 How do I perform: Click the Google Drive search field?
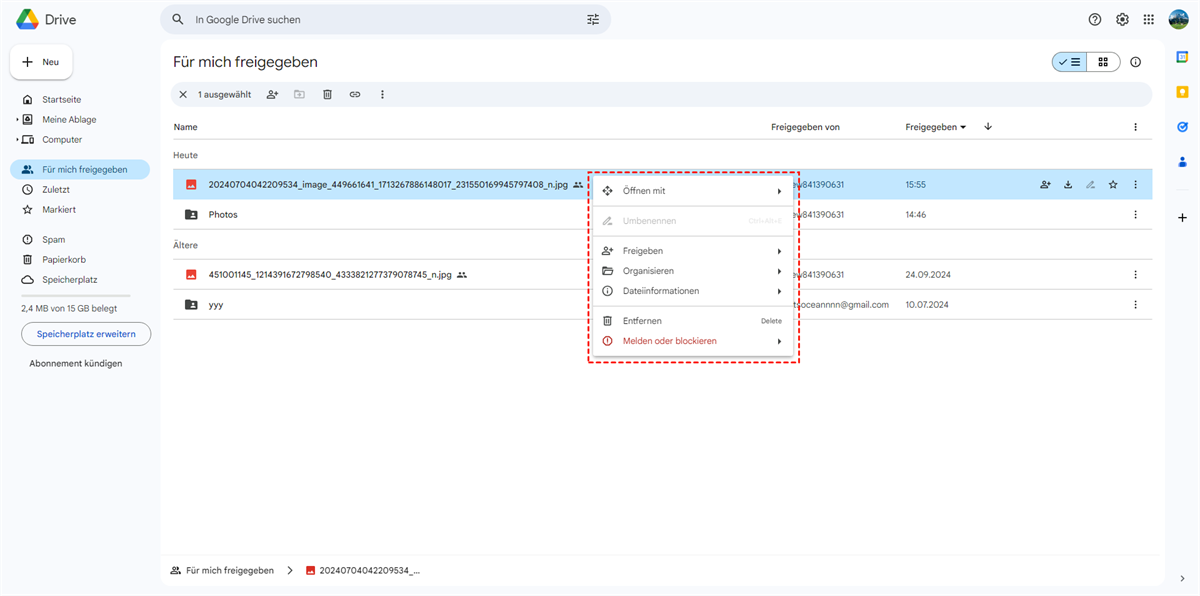[380, 20]
